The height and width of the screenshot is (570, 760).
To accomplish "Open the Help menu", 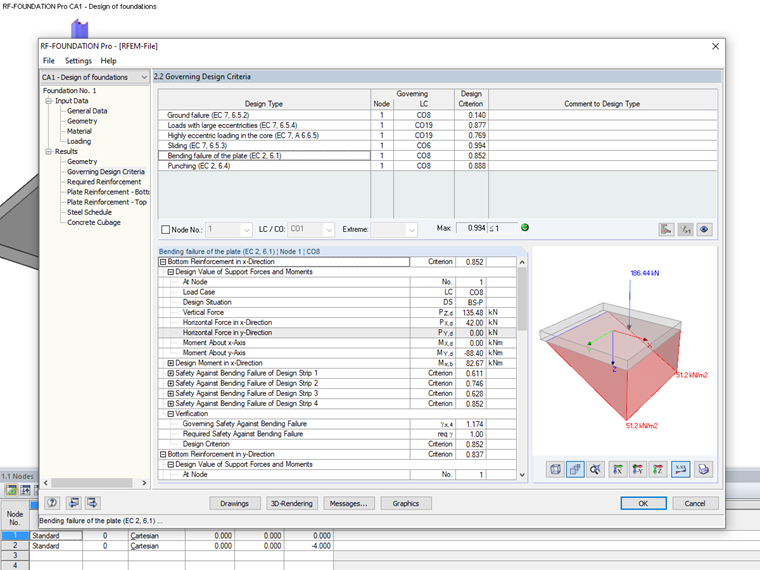I will click(109, 61).
